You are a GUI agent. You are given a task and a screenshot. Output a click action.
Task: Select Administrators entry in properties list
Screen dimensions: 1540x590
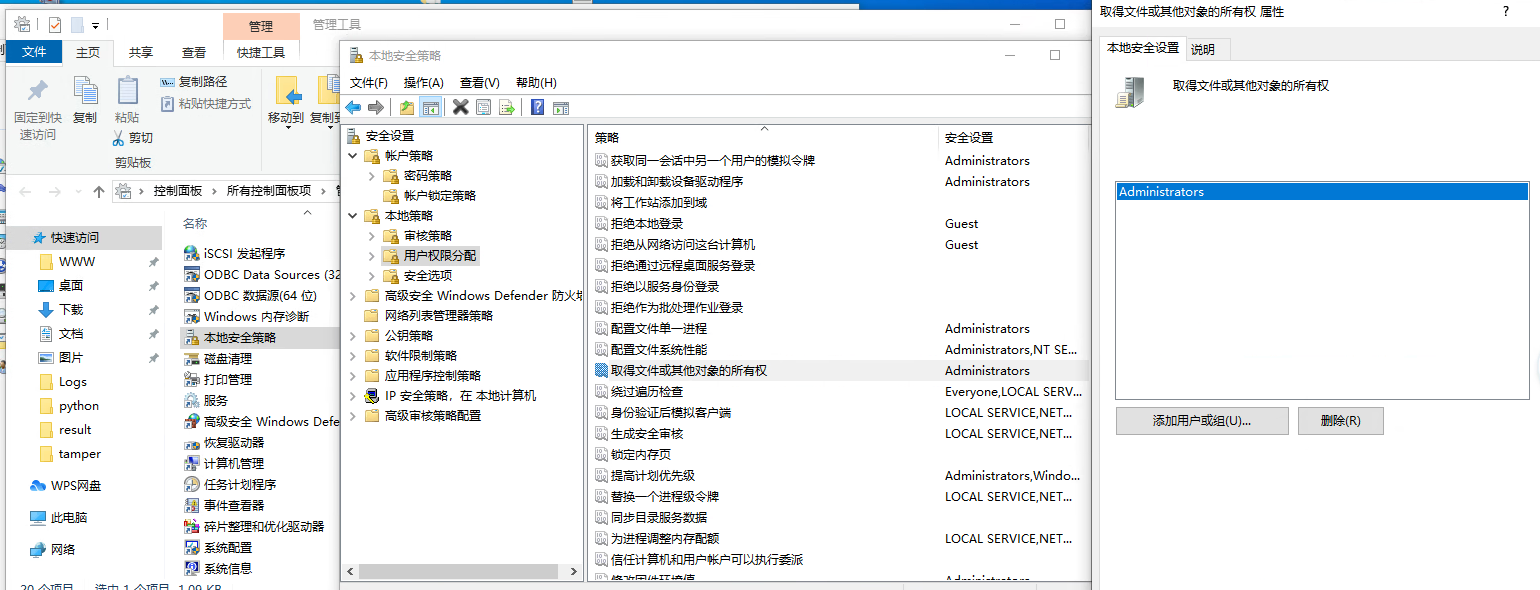pos(1322,192)
